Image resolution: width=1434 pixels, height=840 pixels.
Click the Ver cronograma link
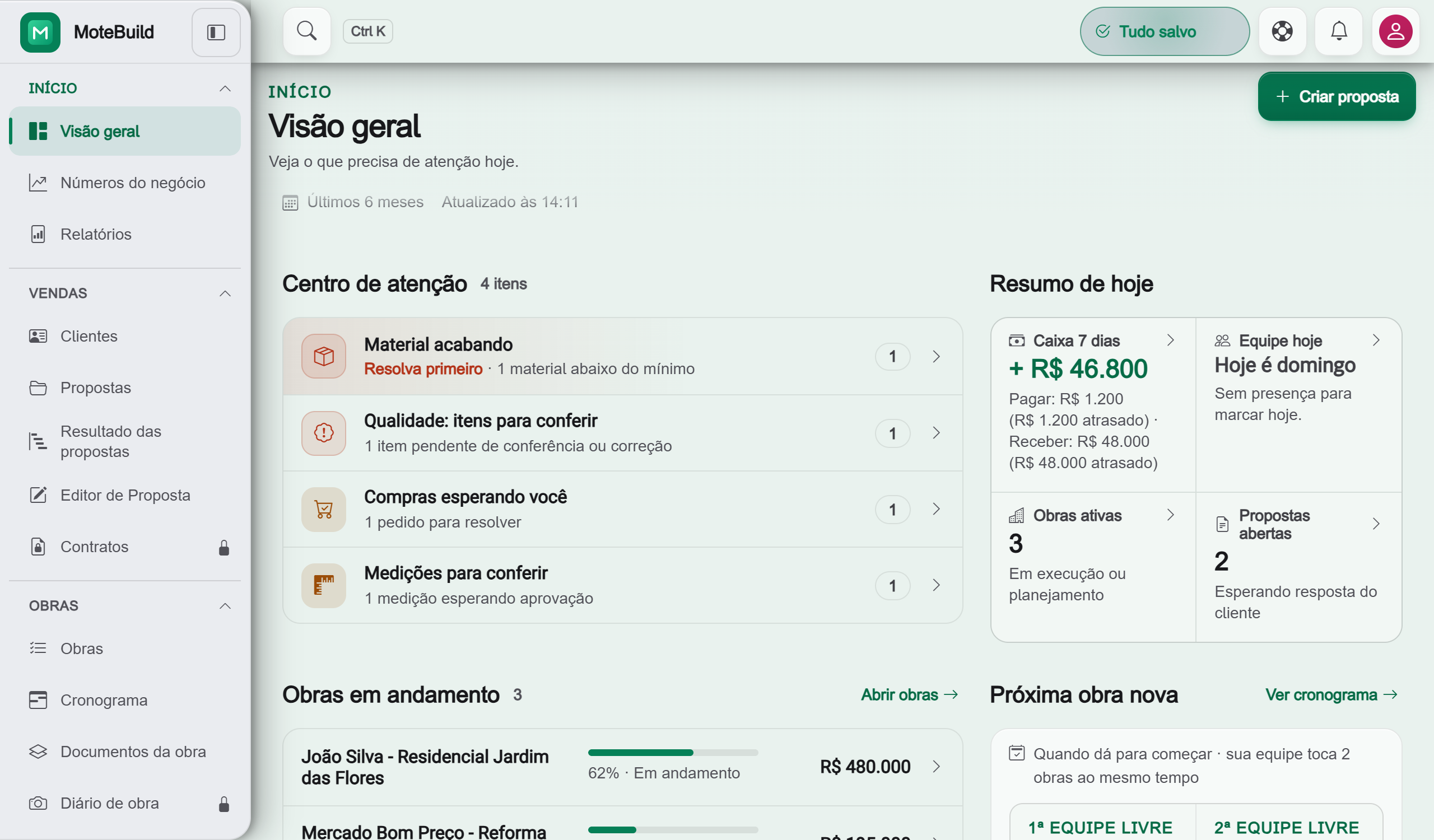click(x=1331, y=694)
